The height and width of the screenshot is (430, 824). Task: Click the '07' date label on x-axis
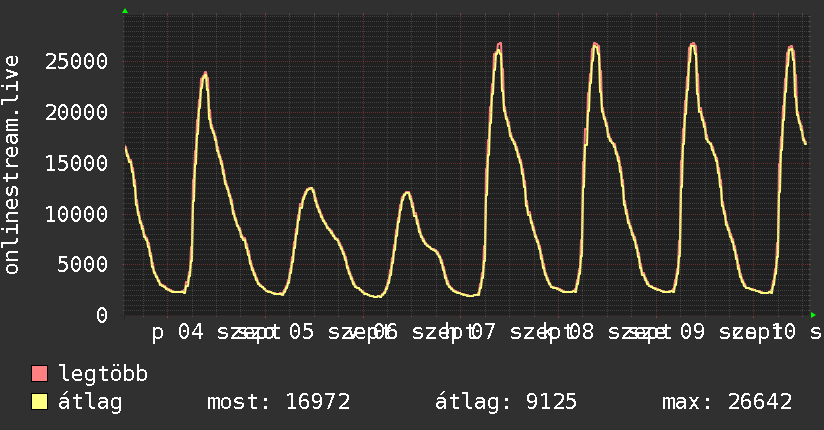pyautogui.click(x=482, y=332)
